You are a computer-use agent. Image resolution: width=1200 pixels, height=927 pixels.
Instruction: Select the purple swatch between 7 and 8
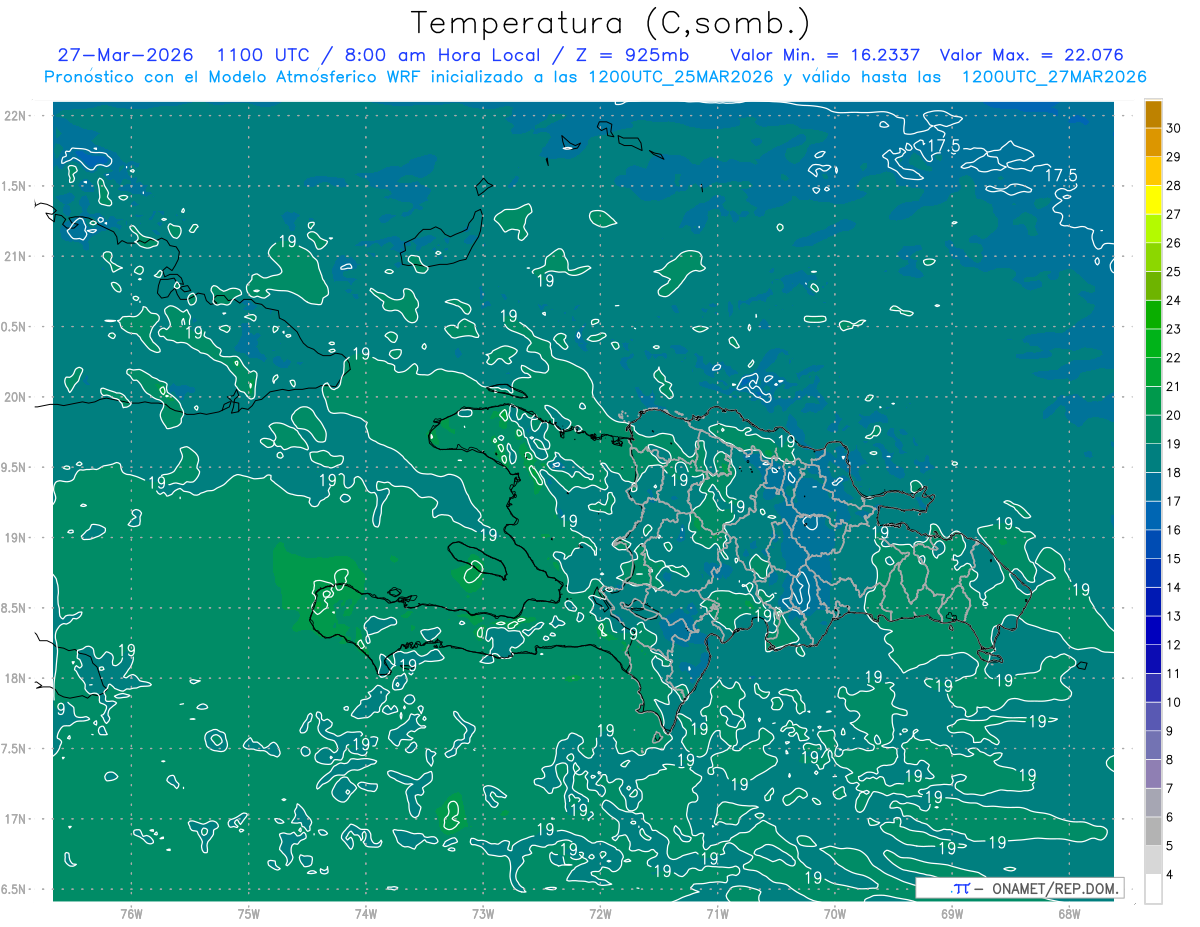(1153, 773)
